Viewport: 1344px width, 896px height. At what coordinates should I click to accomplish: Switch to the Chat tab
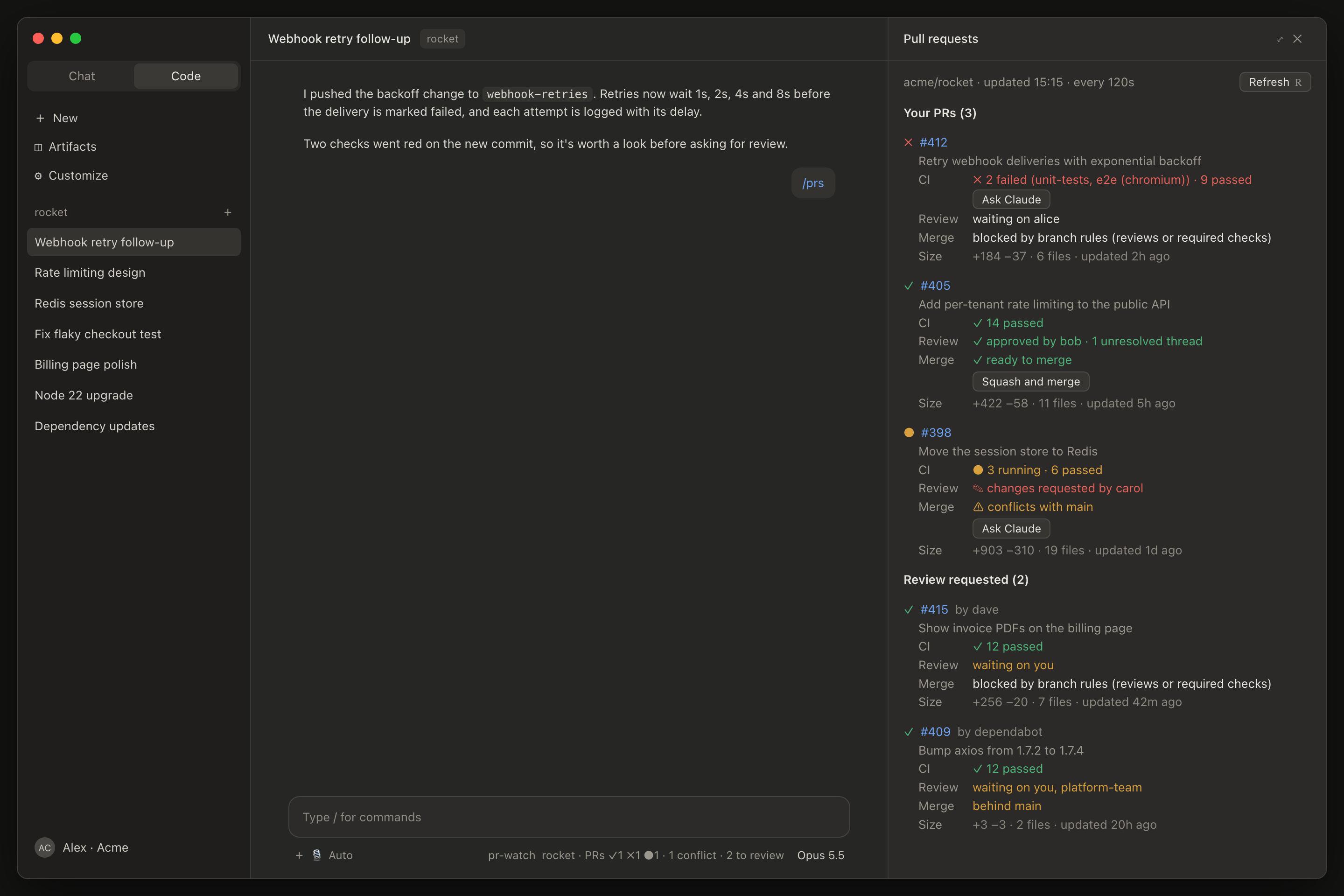click(x=82, y=76)
